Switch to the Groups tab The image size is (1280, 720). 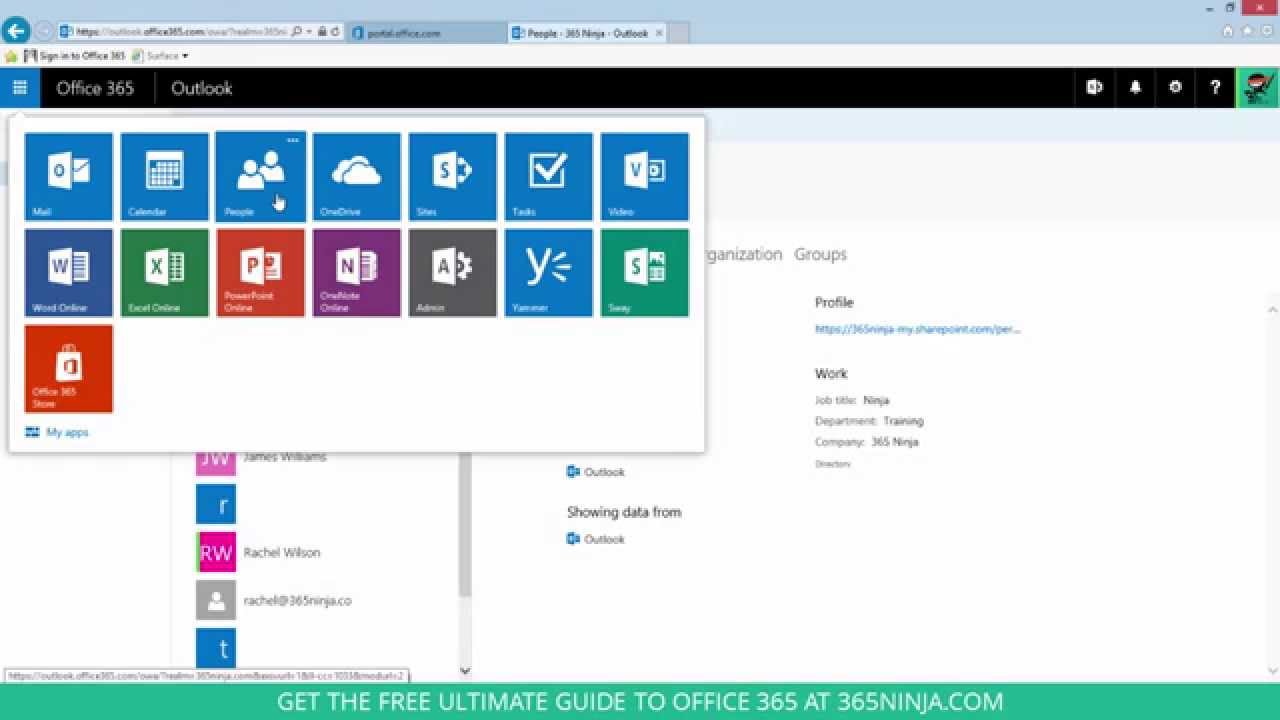tap(820, 254)
